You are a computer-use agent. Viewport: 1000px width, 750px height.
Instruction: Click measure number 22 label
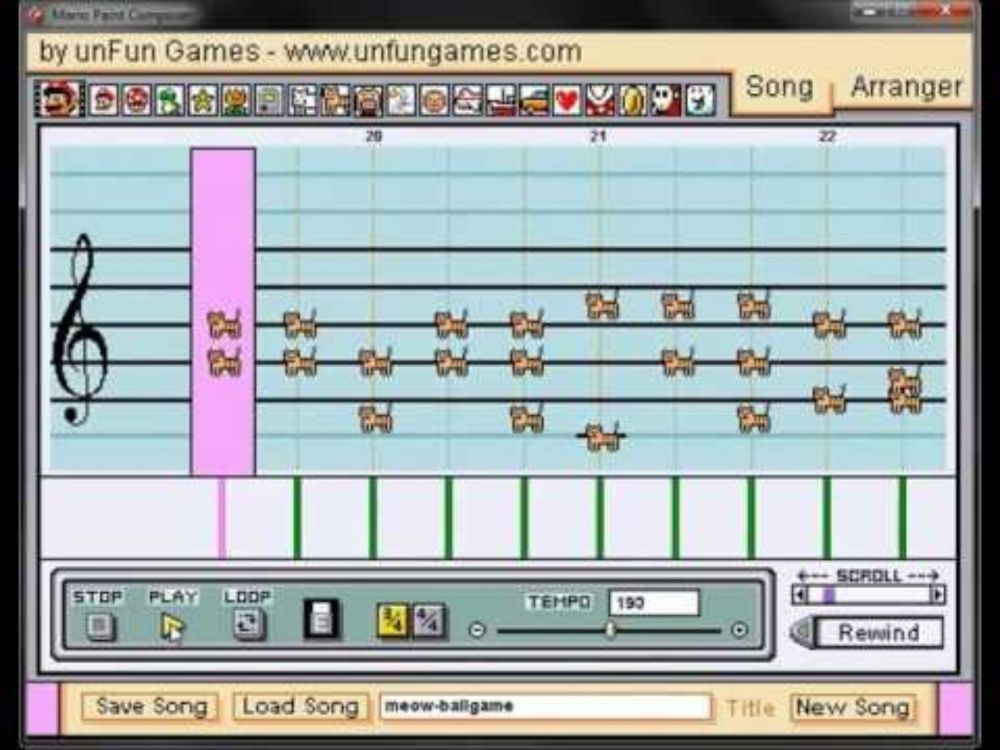coord(827,136)
